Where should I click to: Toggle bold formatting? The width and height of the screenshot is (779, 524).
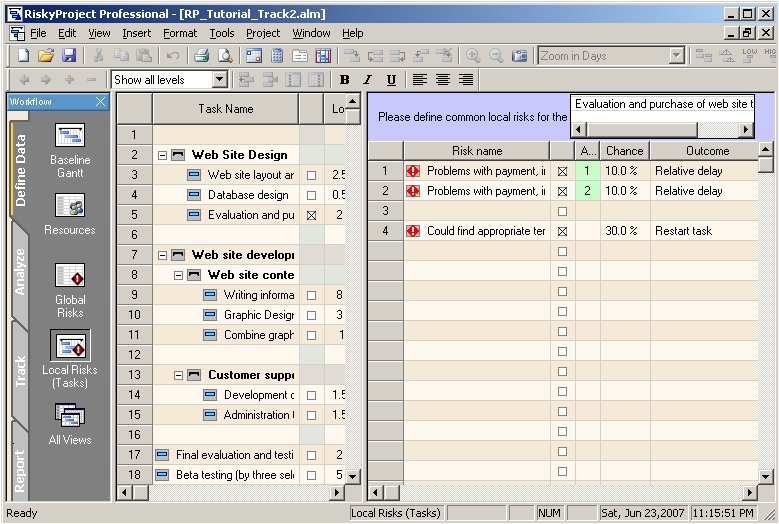344,79
